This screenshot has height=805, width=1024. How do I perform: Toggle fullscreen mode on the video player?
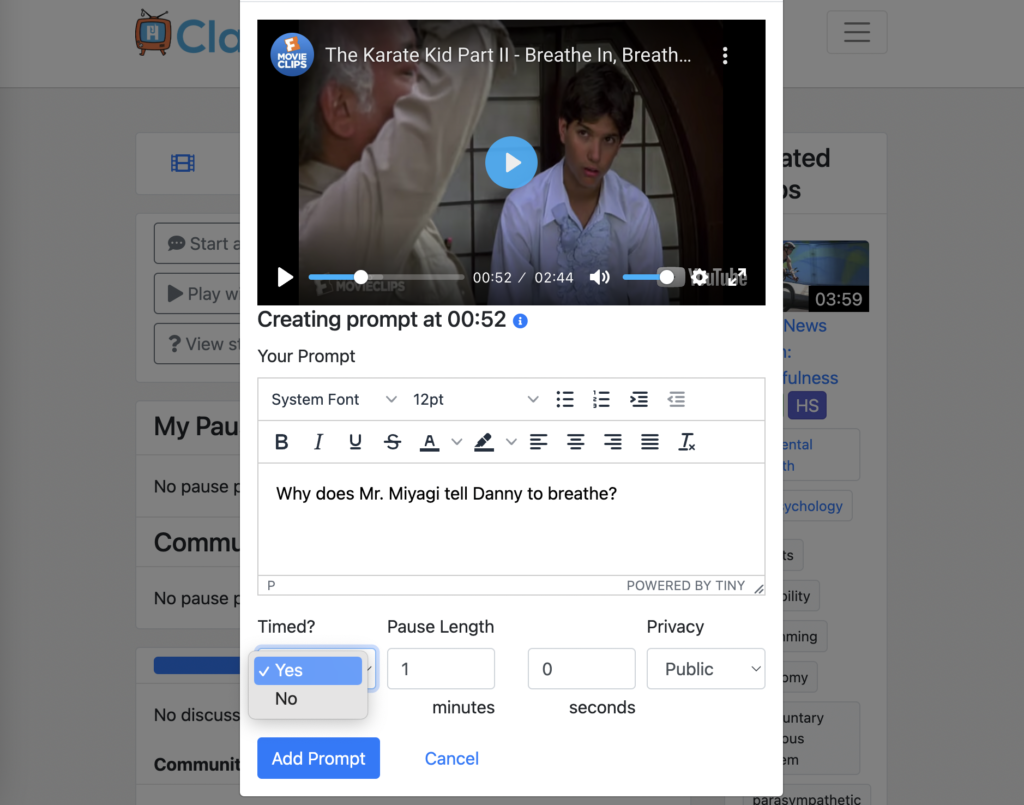click(737, 277)
